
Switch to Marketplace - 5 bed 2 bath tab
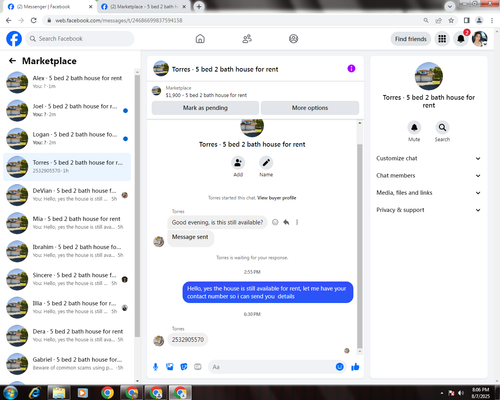coord(143,7)
